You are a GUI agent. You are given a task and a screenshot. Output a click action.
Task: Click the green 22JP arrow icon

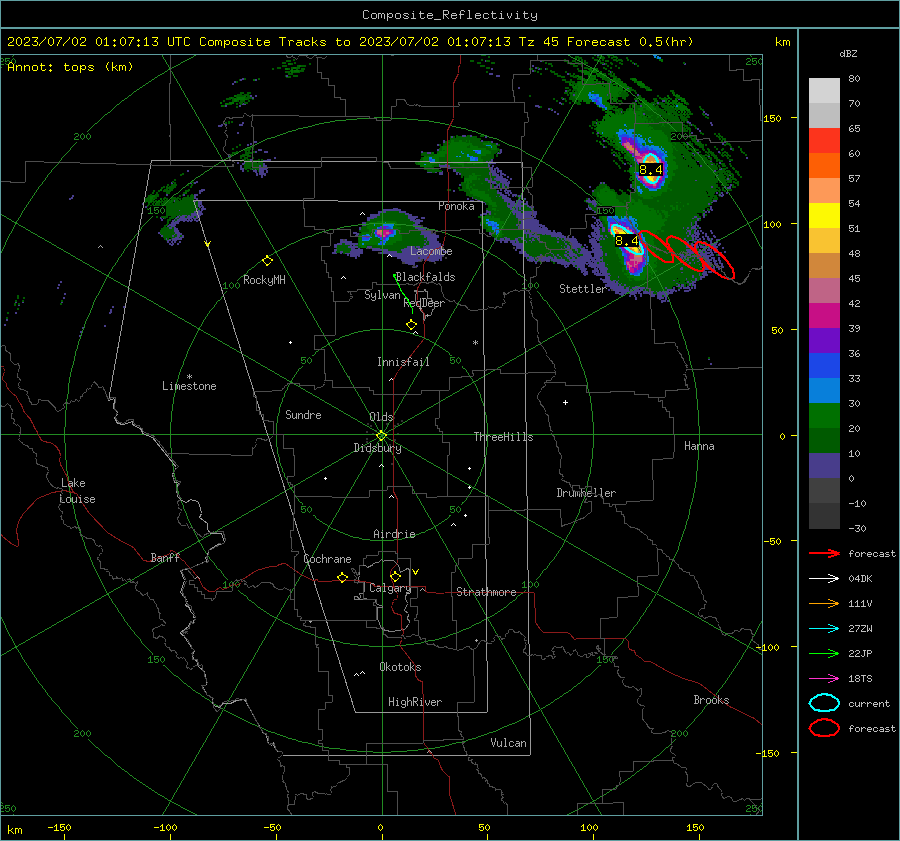tap(824, 653)
